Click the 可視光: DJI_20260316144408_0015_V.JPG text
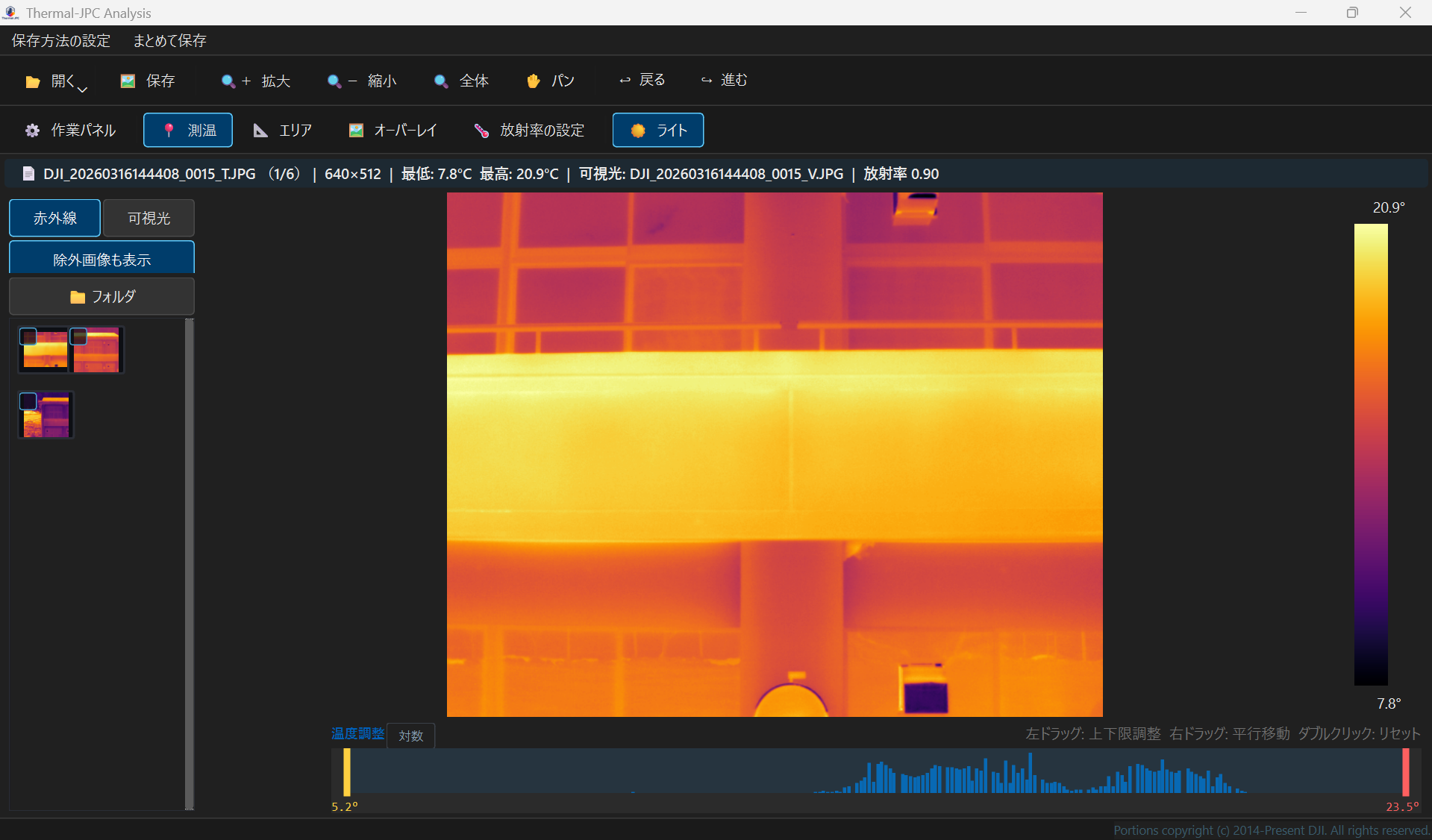 point(711,174)
